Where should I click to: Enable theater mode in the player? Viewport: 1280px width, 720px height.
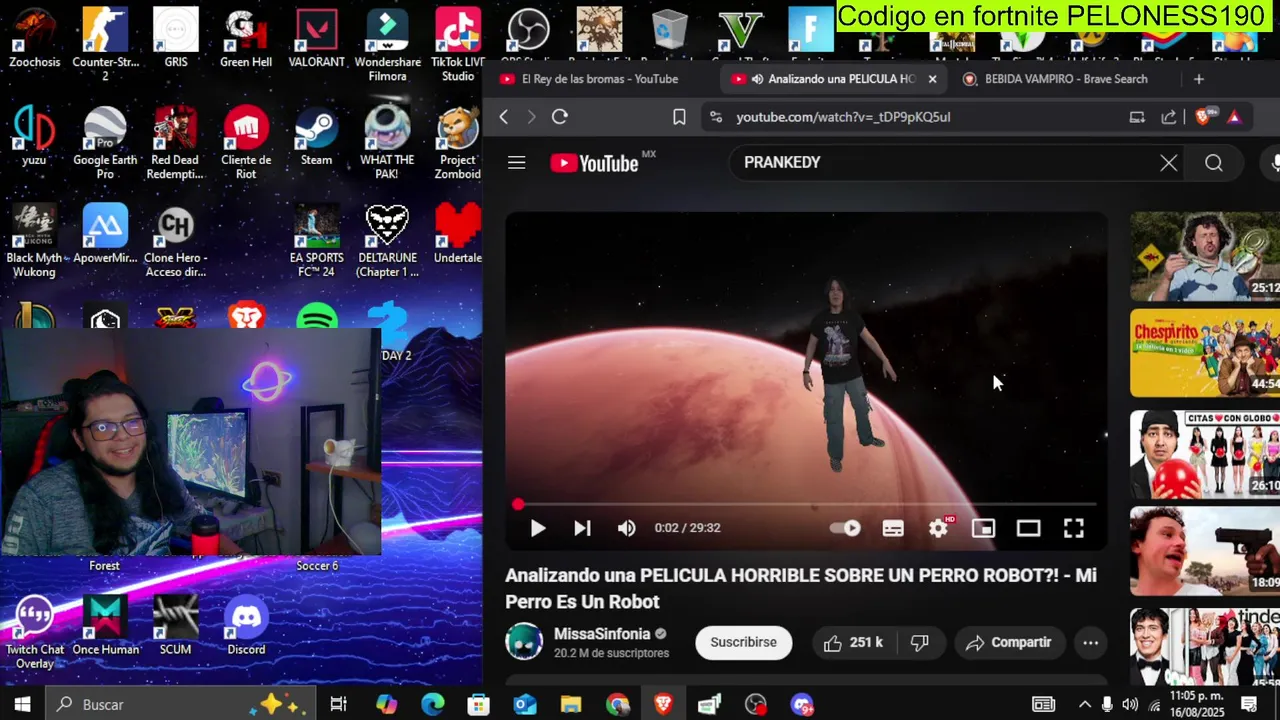point(1028,528)
